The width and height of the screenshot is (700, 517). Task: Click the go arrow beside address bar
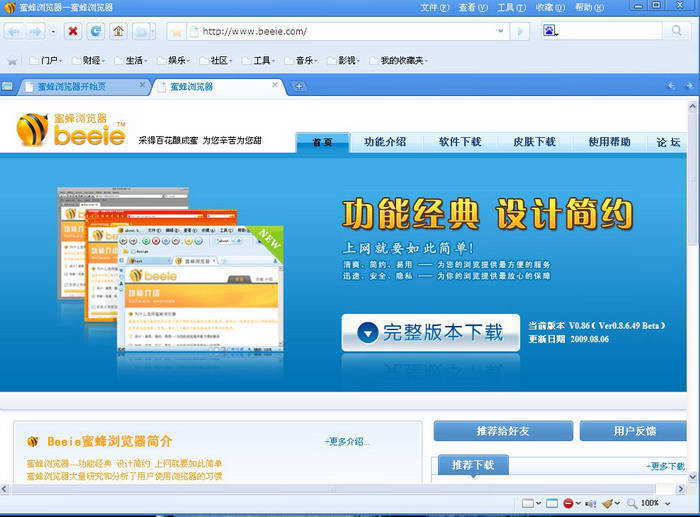(520, 32)
